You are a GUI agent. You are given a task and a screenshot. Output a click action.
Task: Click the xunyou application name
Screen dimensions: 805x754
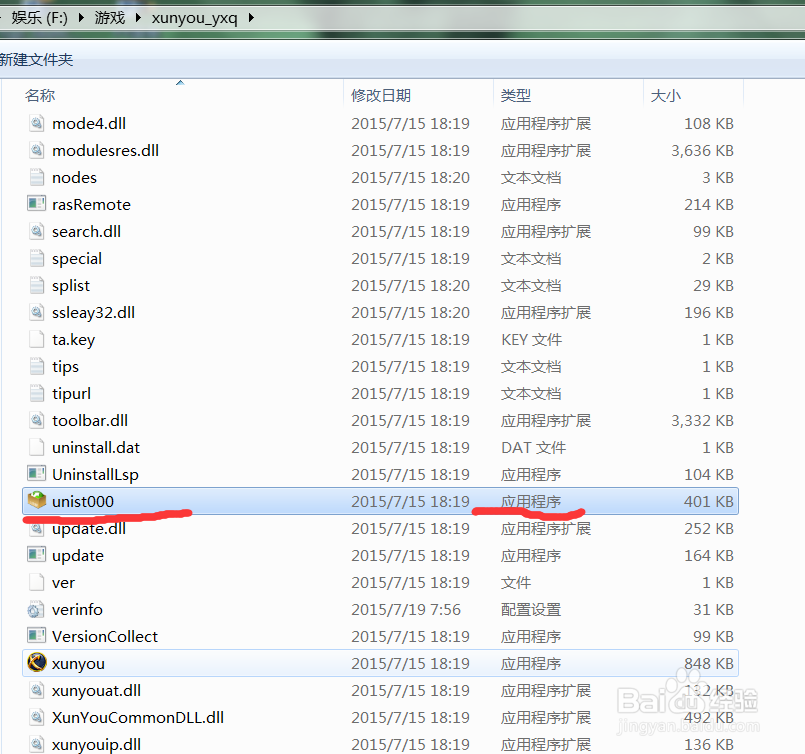click(x=78, y=664)
